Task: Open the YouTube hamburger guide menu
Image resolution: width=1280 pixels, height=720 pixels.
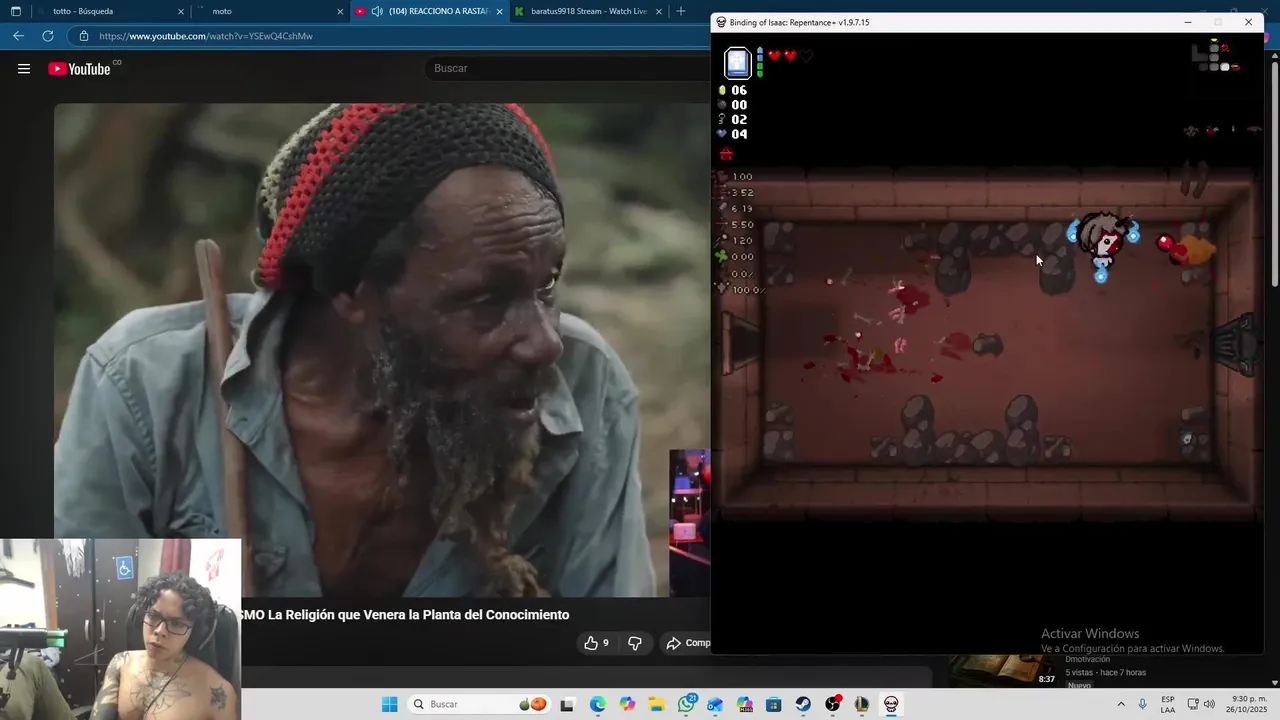Action: pos(23,69)
